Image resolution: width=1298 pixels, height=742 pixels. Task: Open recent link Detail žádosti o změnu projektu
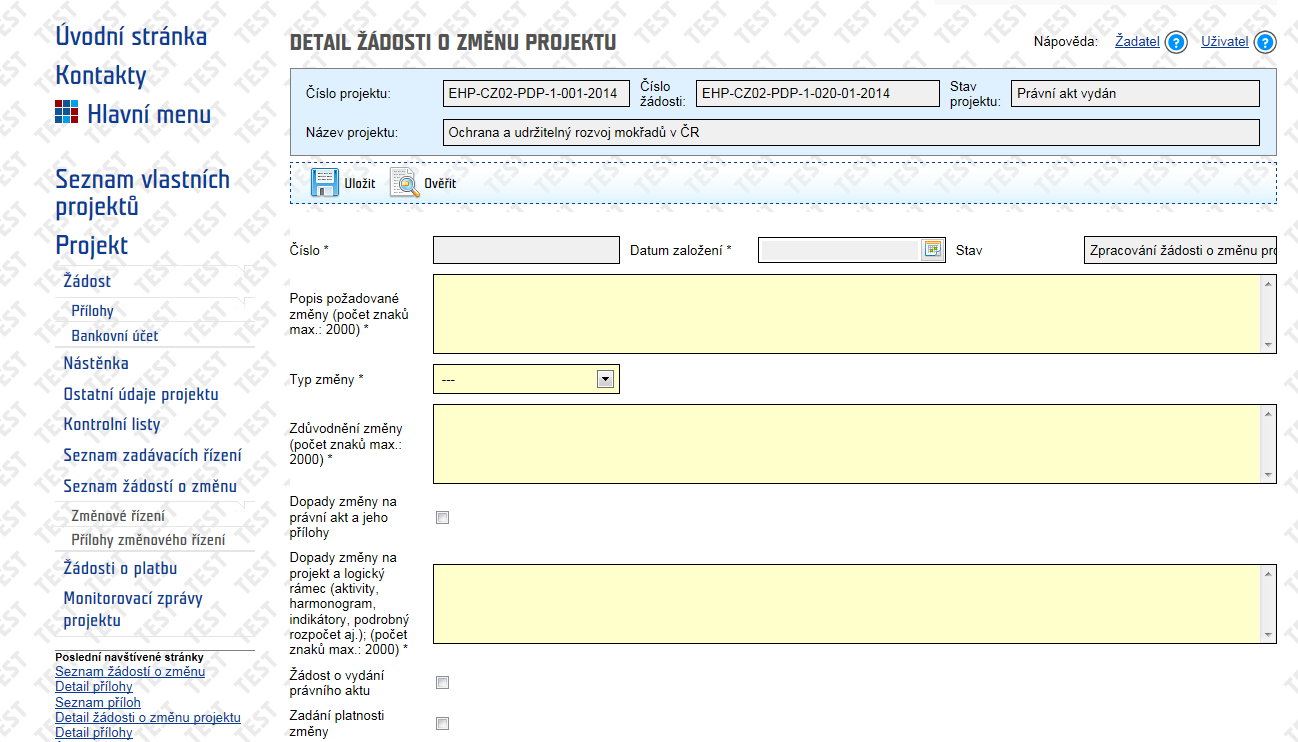[148, 717]
